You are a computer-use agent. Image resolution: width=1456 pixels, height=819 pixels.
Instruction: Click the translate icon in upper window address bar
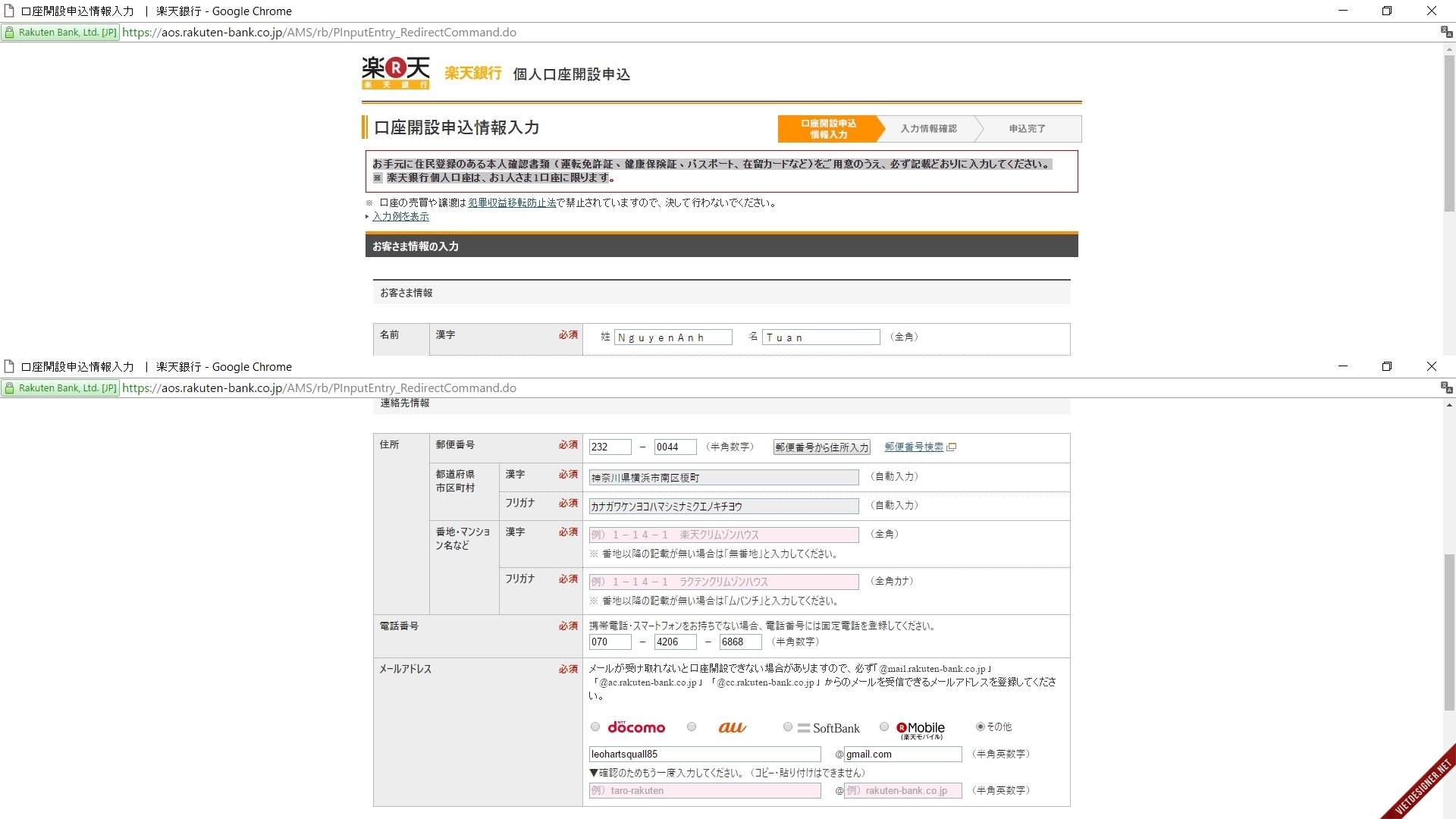coord(1445,32)
